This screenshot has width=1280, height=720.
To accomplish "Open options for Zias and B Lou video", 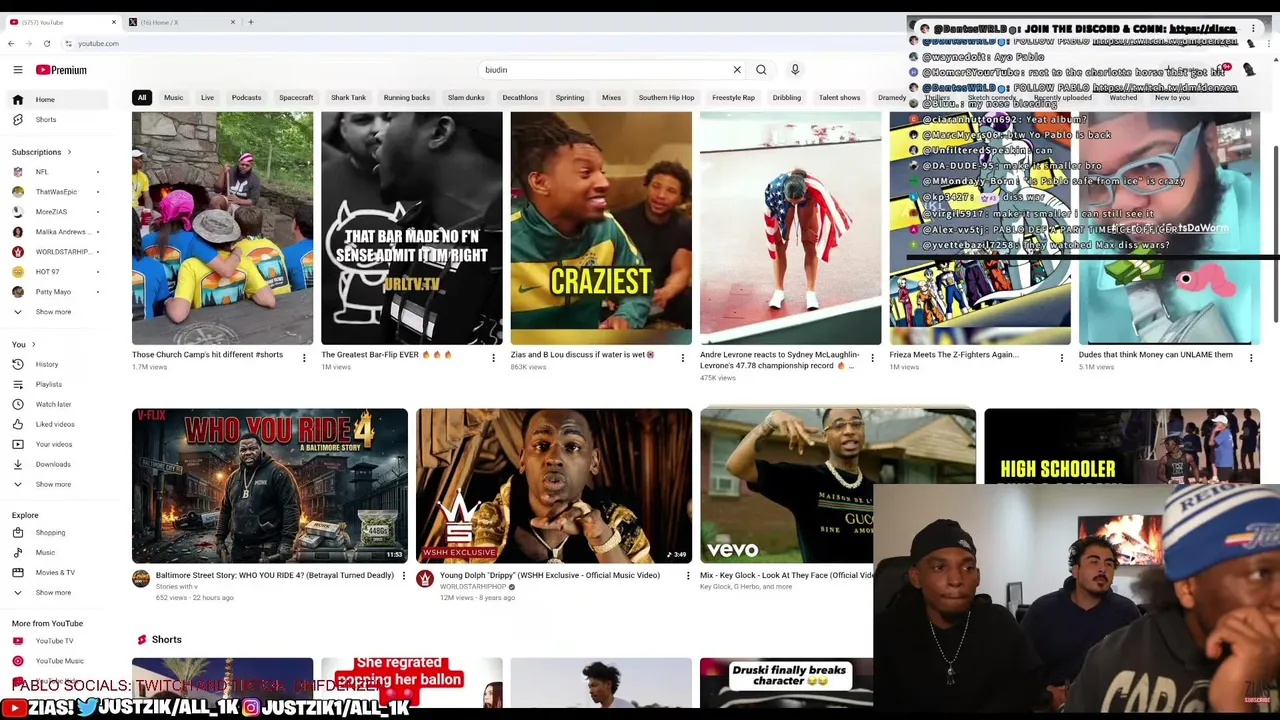I will click(x=683, y=358).
